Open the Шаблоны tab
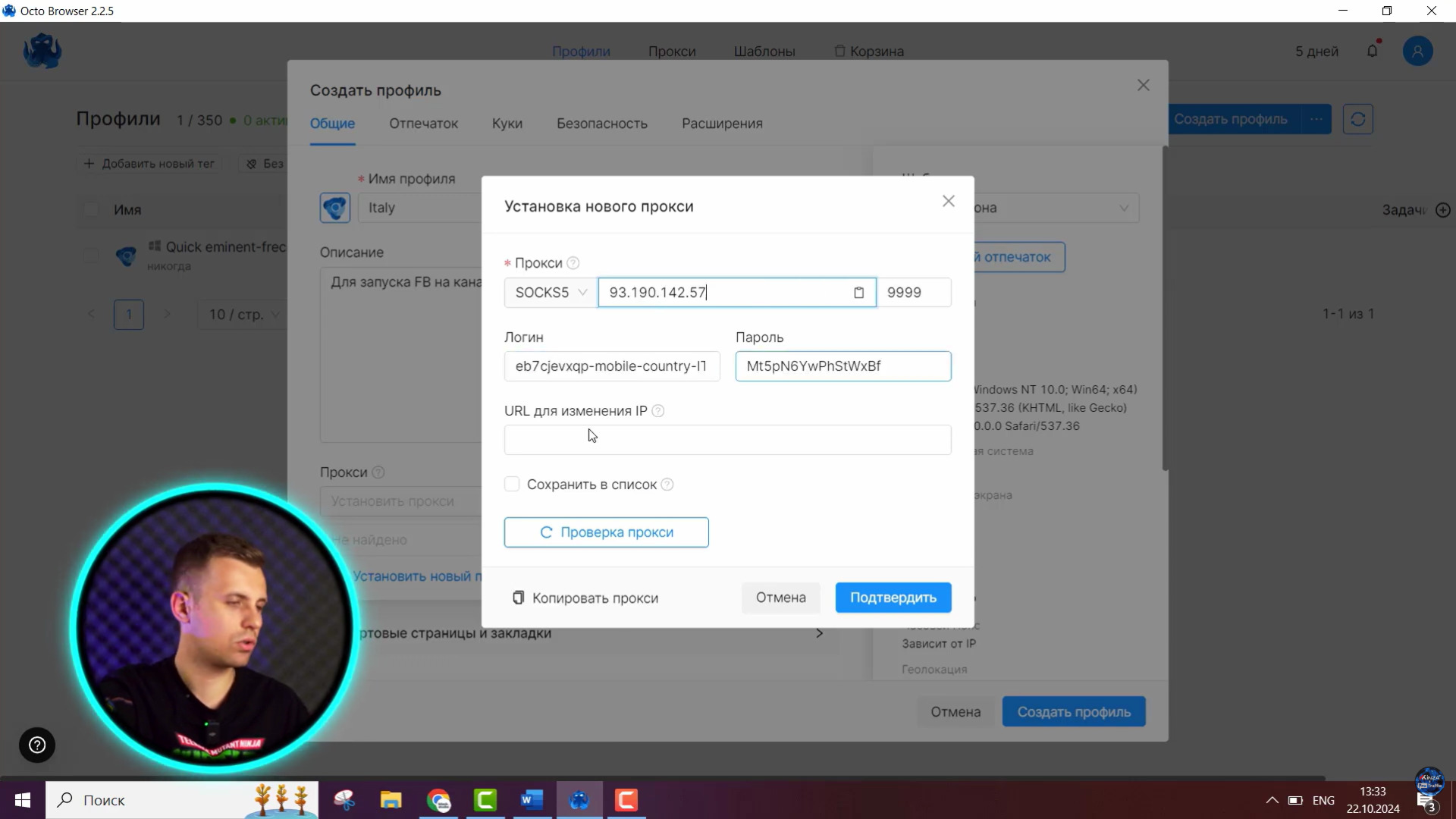1456x819 pixels. point(764,52)
